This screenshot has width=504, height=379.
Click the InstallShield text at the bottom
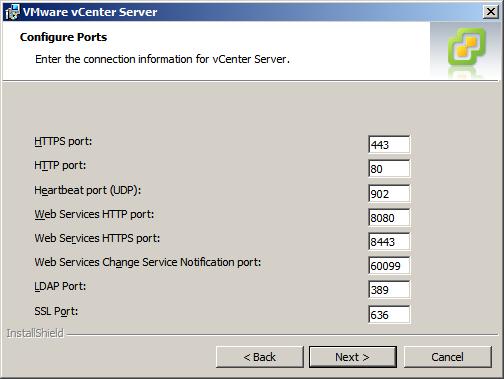35,333
